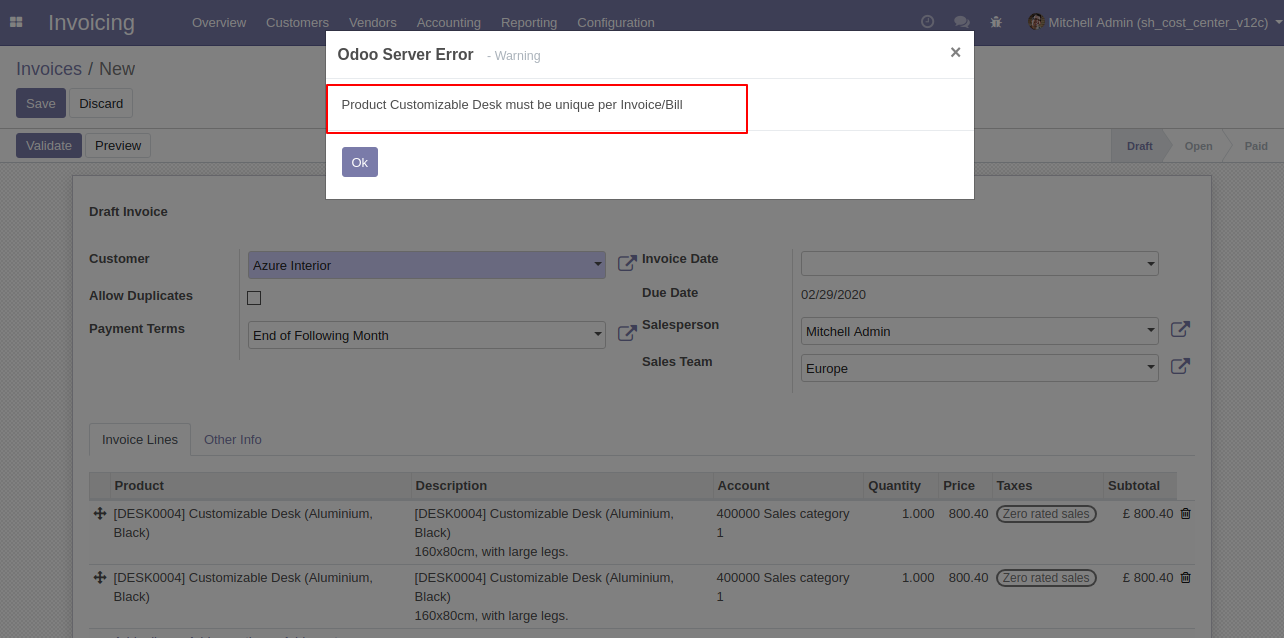
Task: Go to Invoices breadcrumb link
Action: tap(49, 69)
